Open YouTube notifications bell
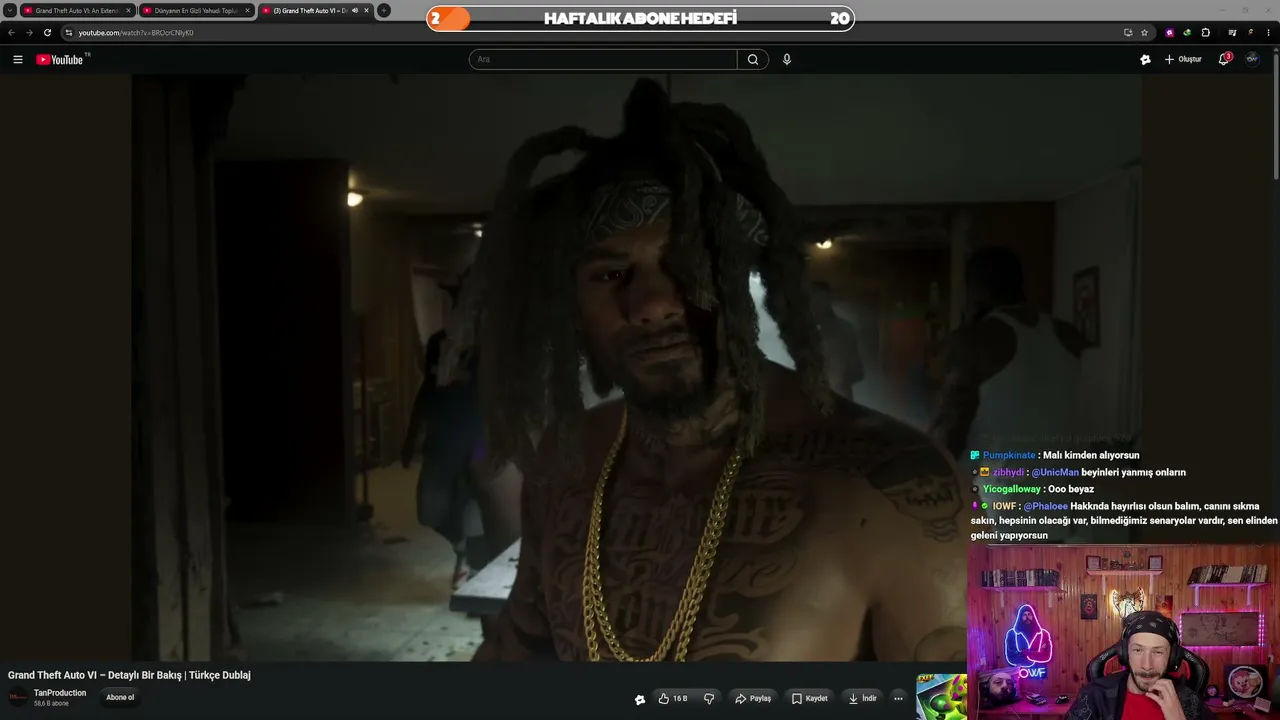 click(x=1224, y=59)
